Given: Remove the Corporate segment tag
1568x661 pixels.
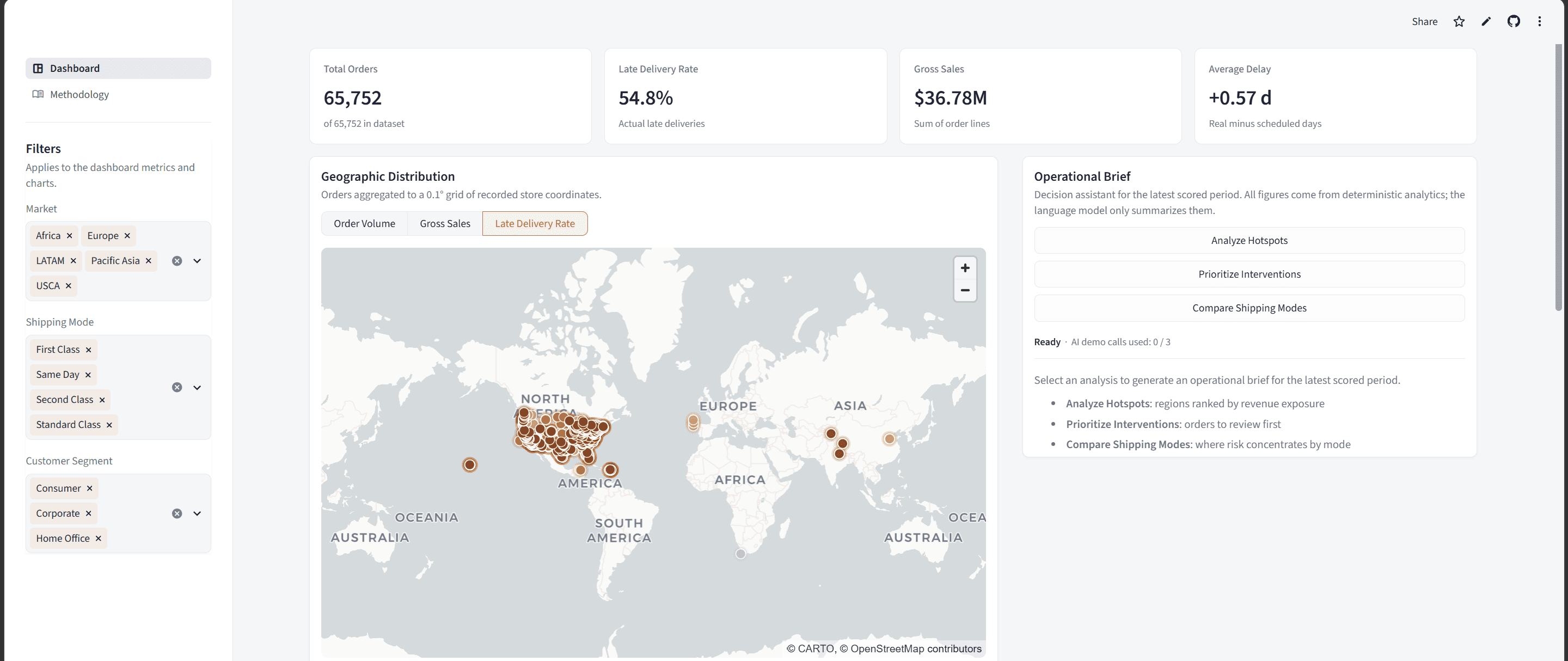Looking at the screenshot, I should click(88, 513).
